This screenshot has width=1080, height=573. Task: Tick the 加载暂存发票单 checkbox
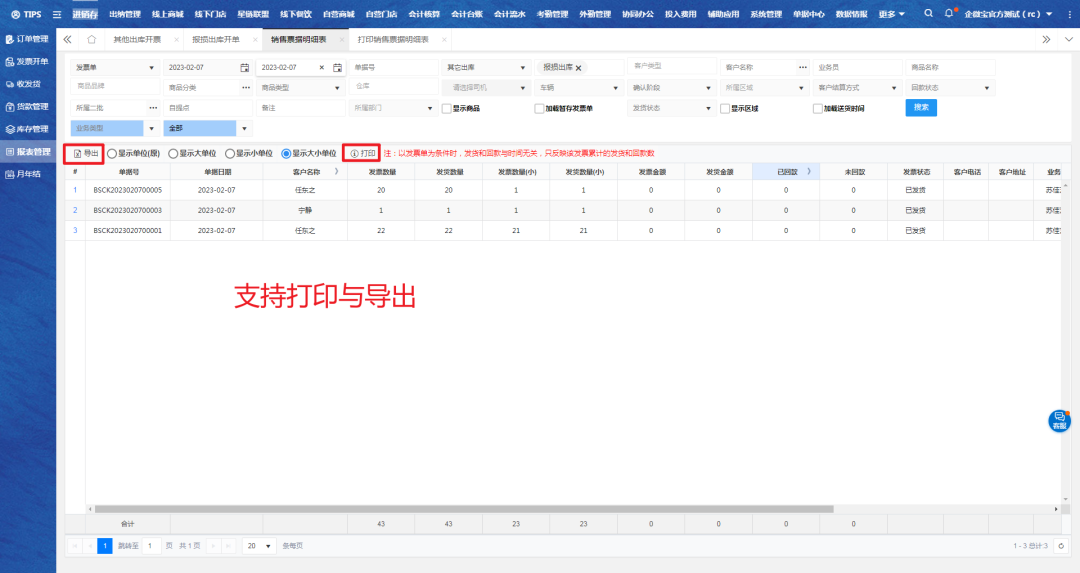coord(539,108)
